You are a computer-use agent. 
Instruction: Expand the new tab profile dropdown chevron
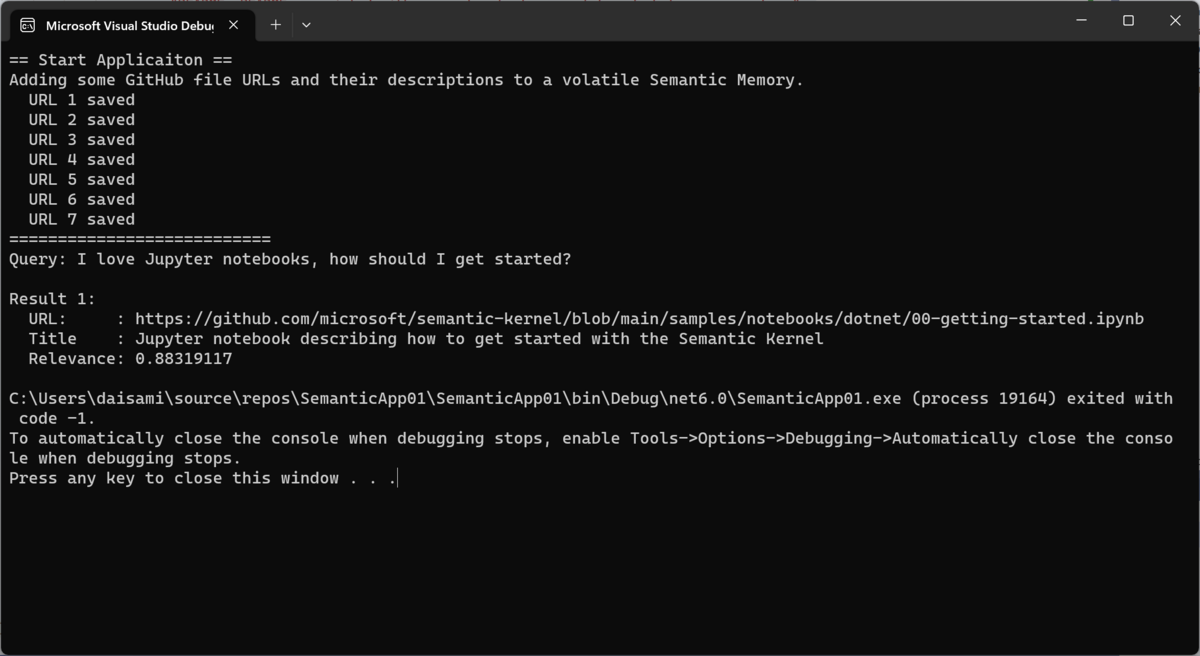(306, 25)
